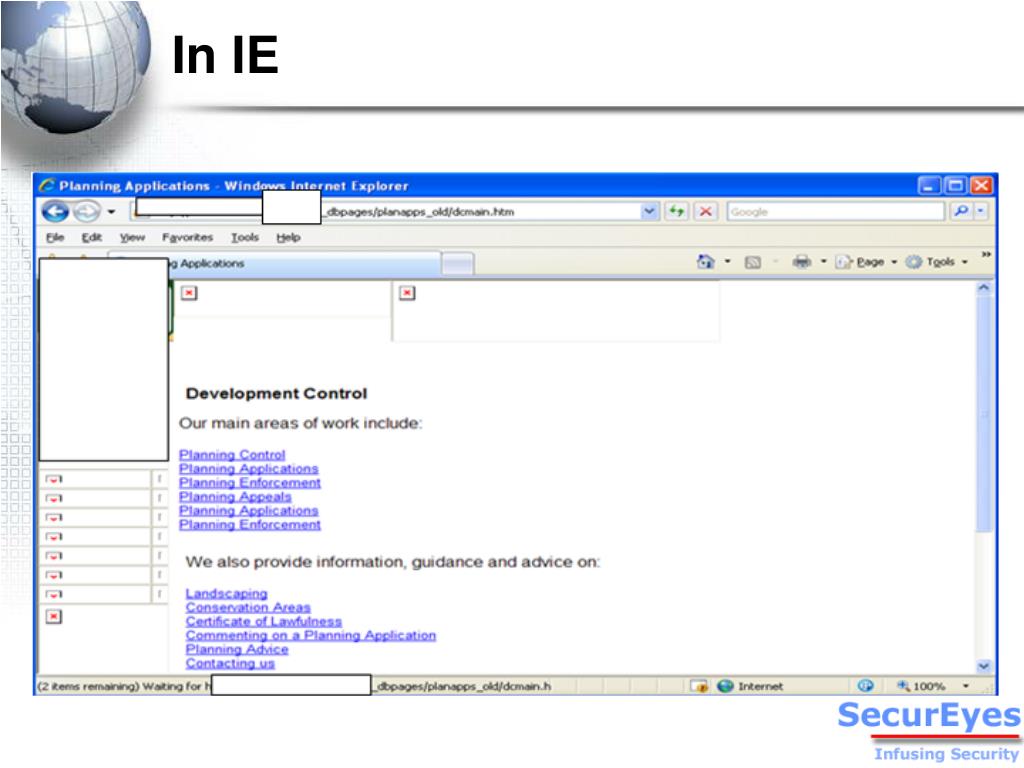
Task: Click the green Refresh arrows button
Action: pos(677,212)
